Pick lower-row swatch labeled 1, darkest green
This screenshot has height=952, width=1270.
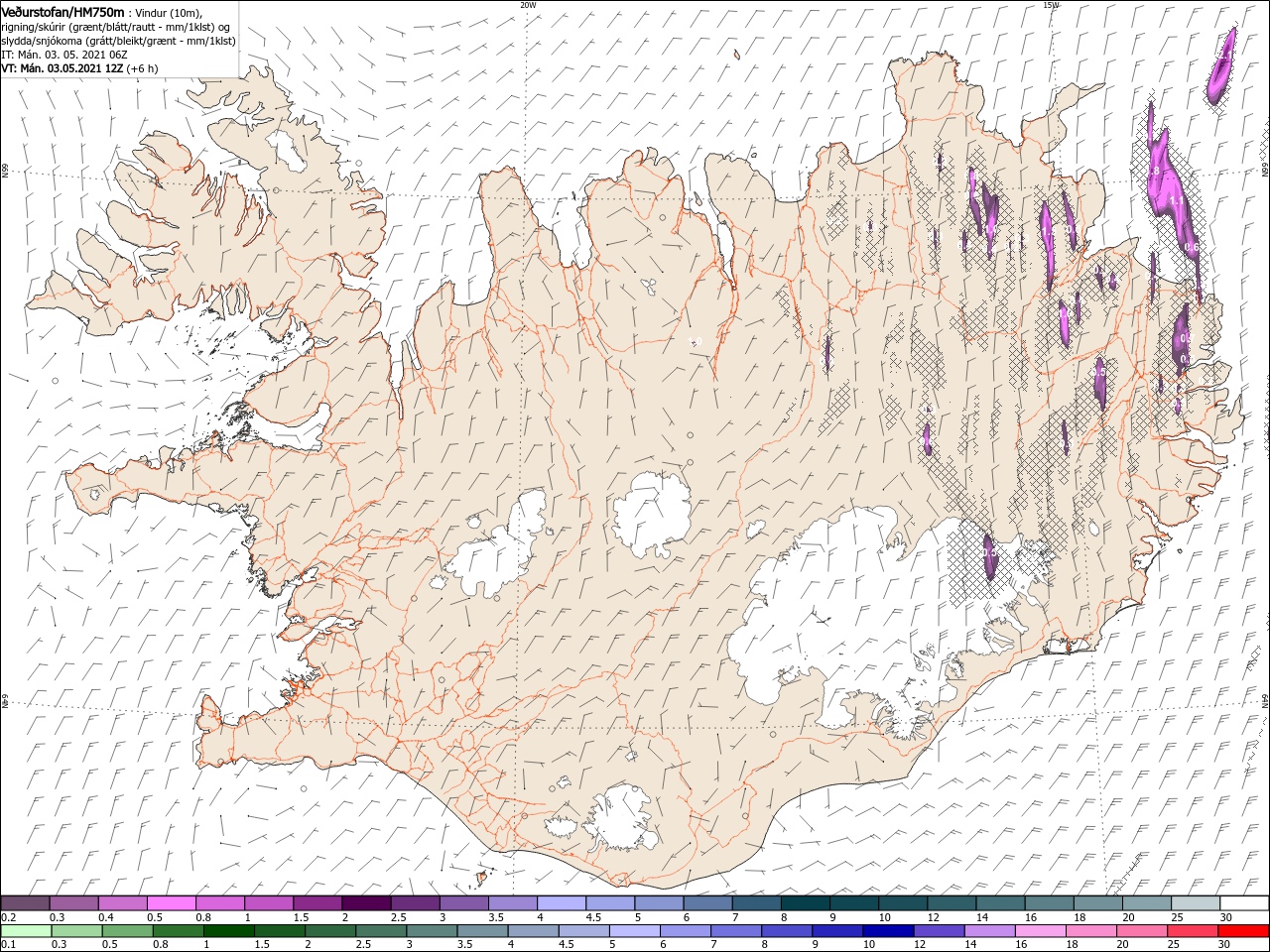pyautogui.click(x=228, y=931)
